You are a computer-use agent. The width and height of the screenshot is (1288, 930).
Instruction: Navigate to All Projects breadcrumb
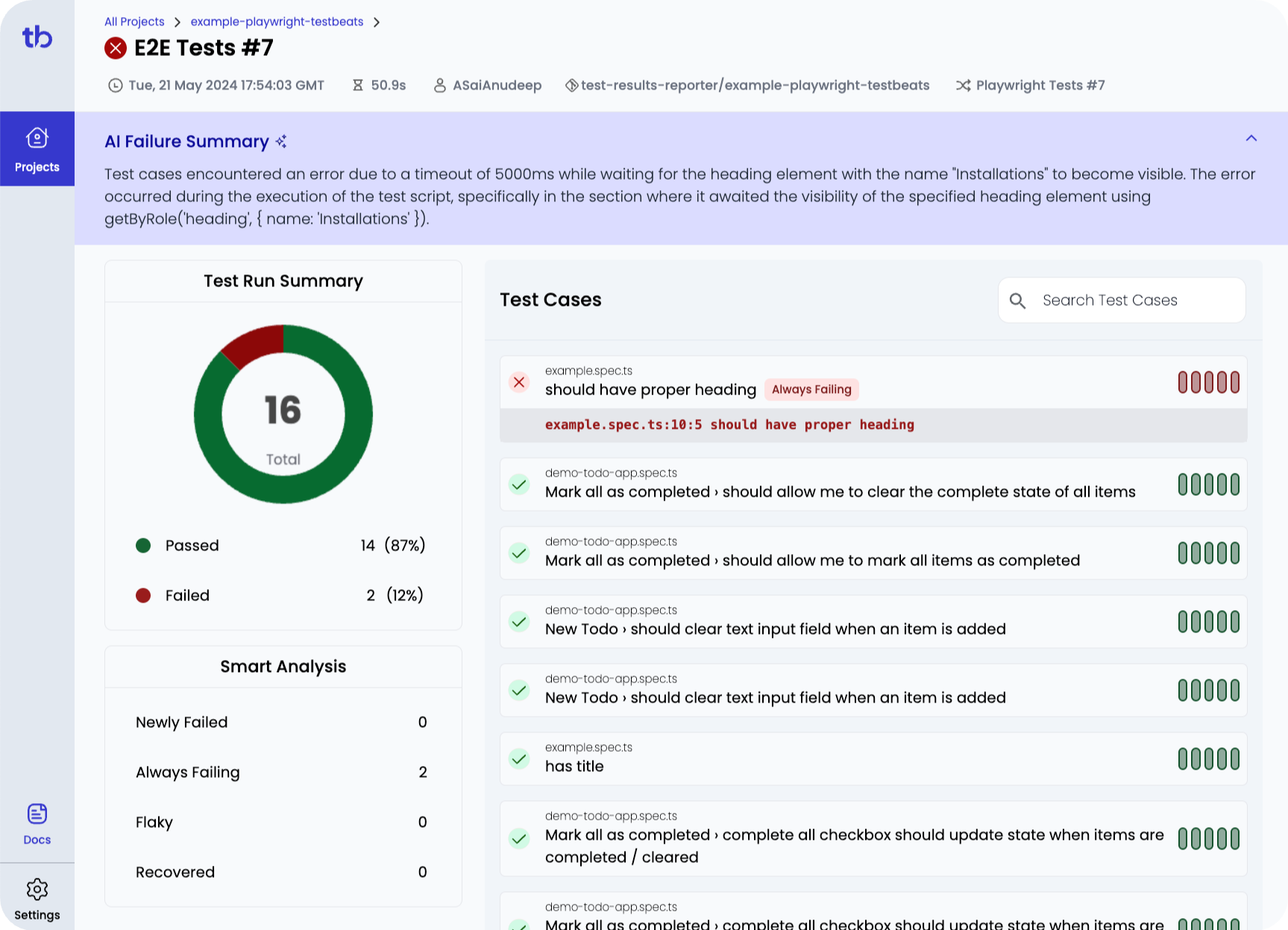click(133, 22)
